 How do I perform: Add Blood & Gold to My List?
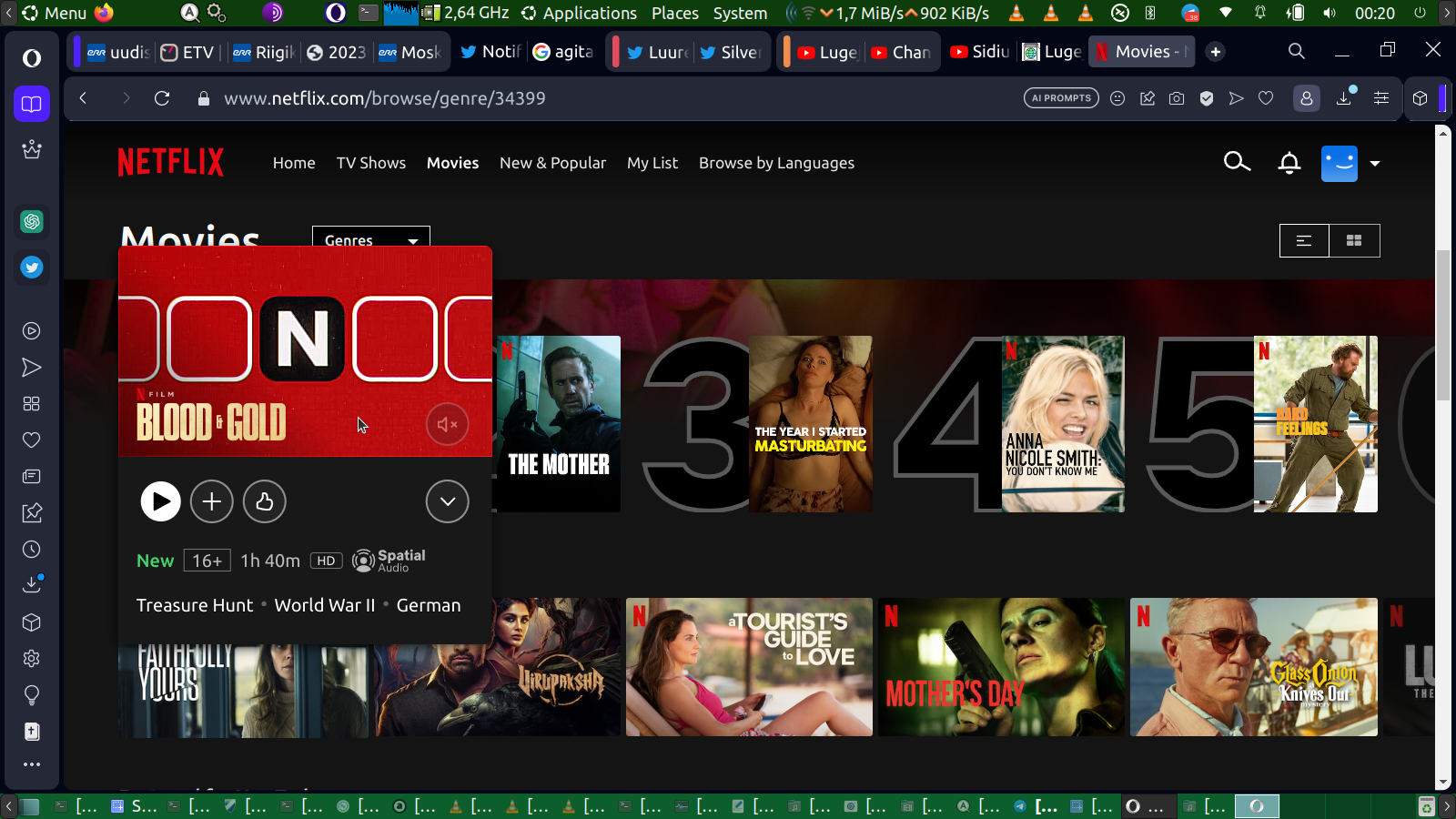212,501
